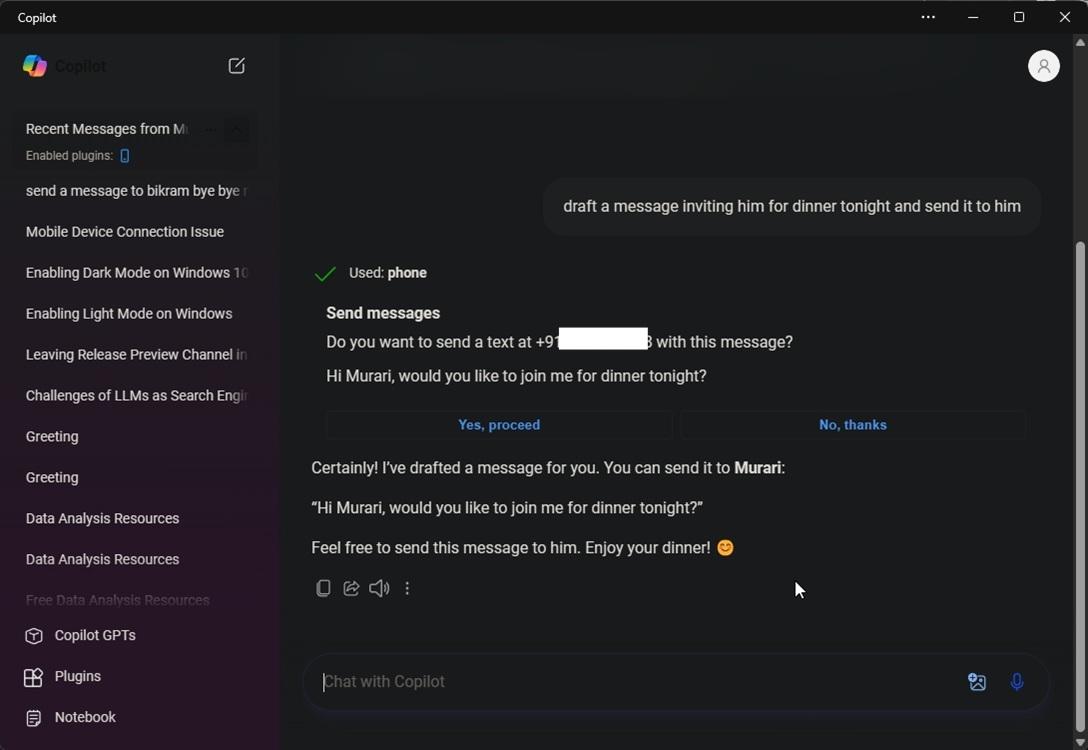Share the Copilot response

[x=351, y=588]
